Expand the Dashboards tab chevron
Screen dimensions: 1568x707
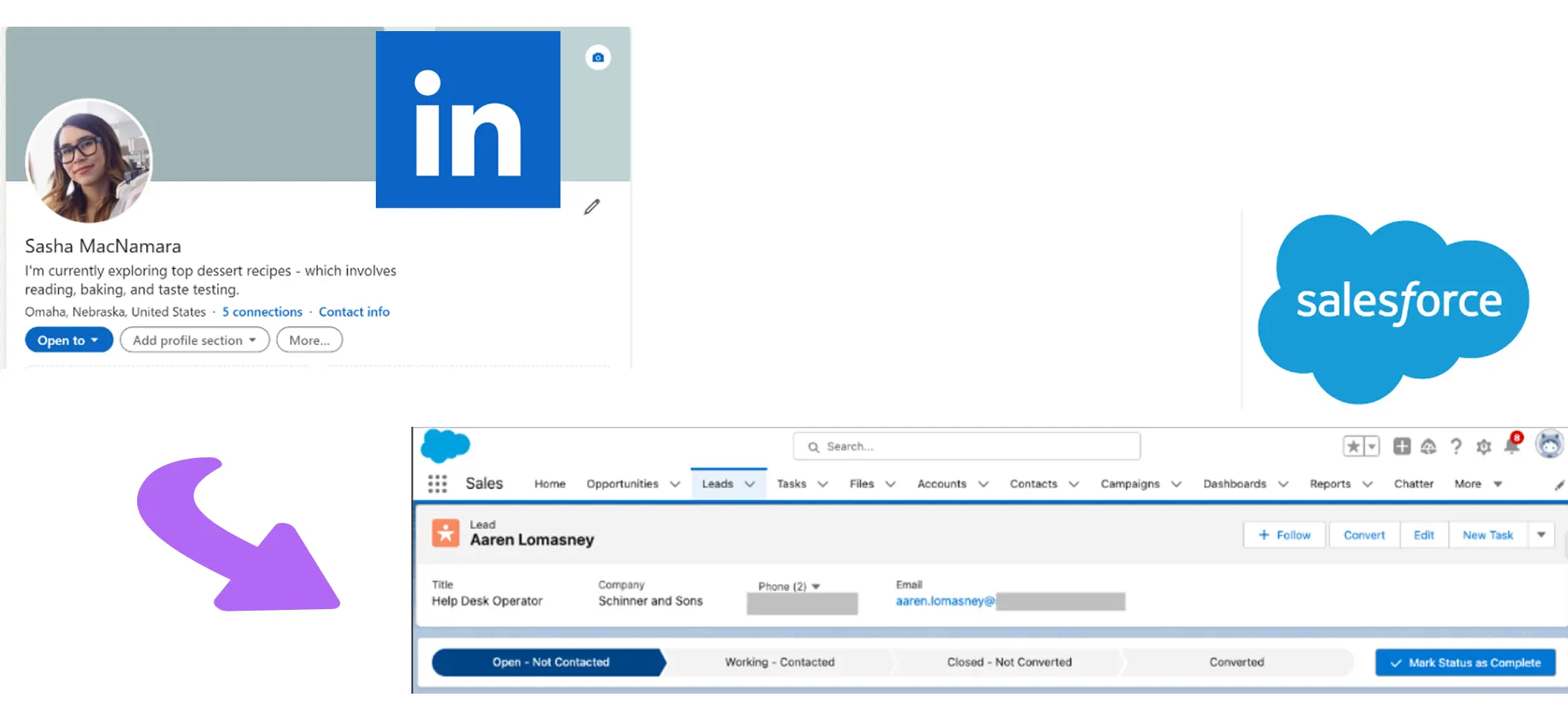1283,485
